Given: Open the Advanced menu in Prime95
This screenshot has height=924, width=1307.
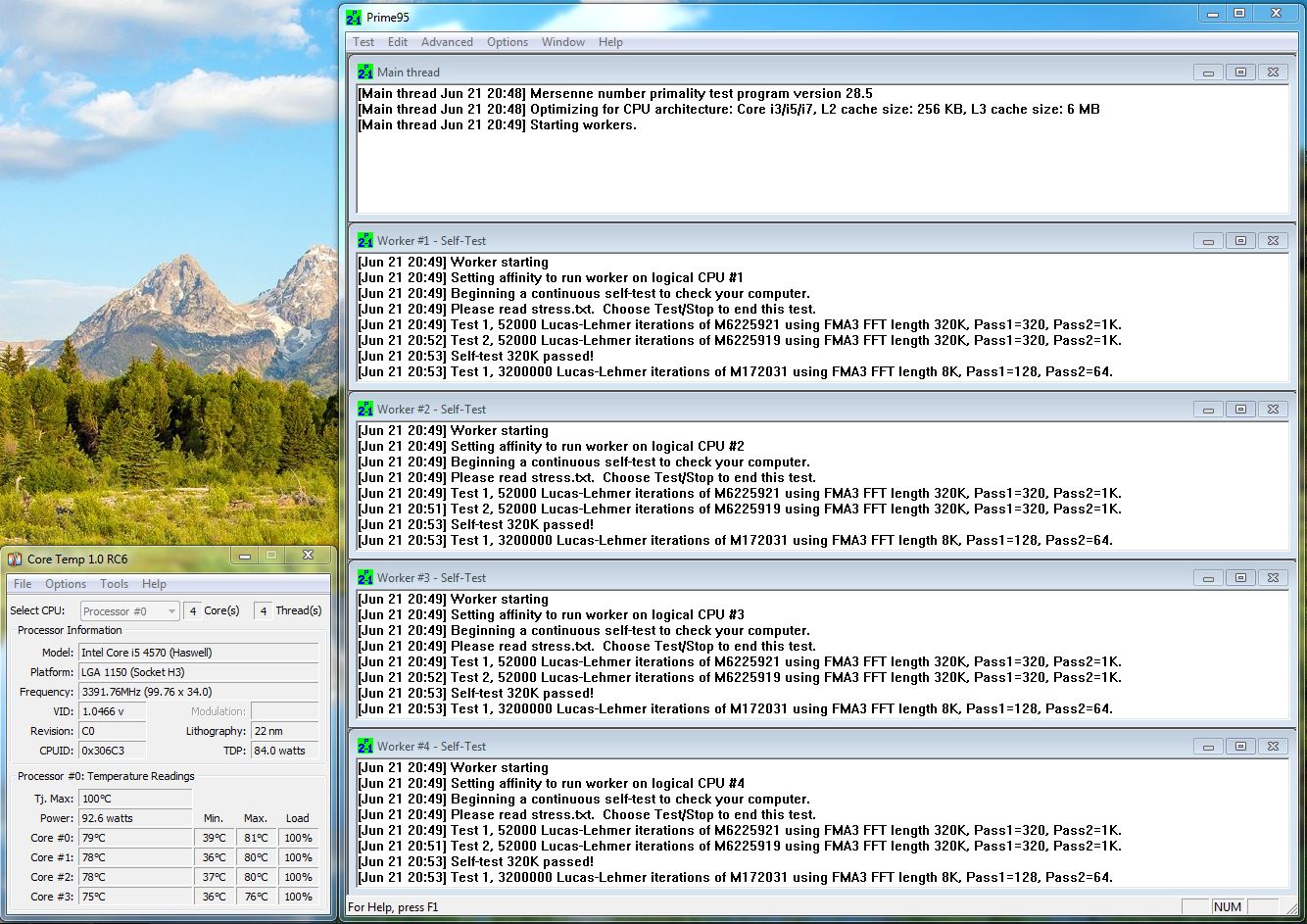Looking at the screenshot, I should pyautogui.click(x=447, y=42).
